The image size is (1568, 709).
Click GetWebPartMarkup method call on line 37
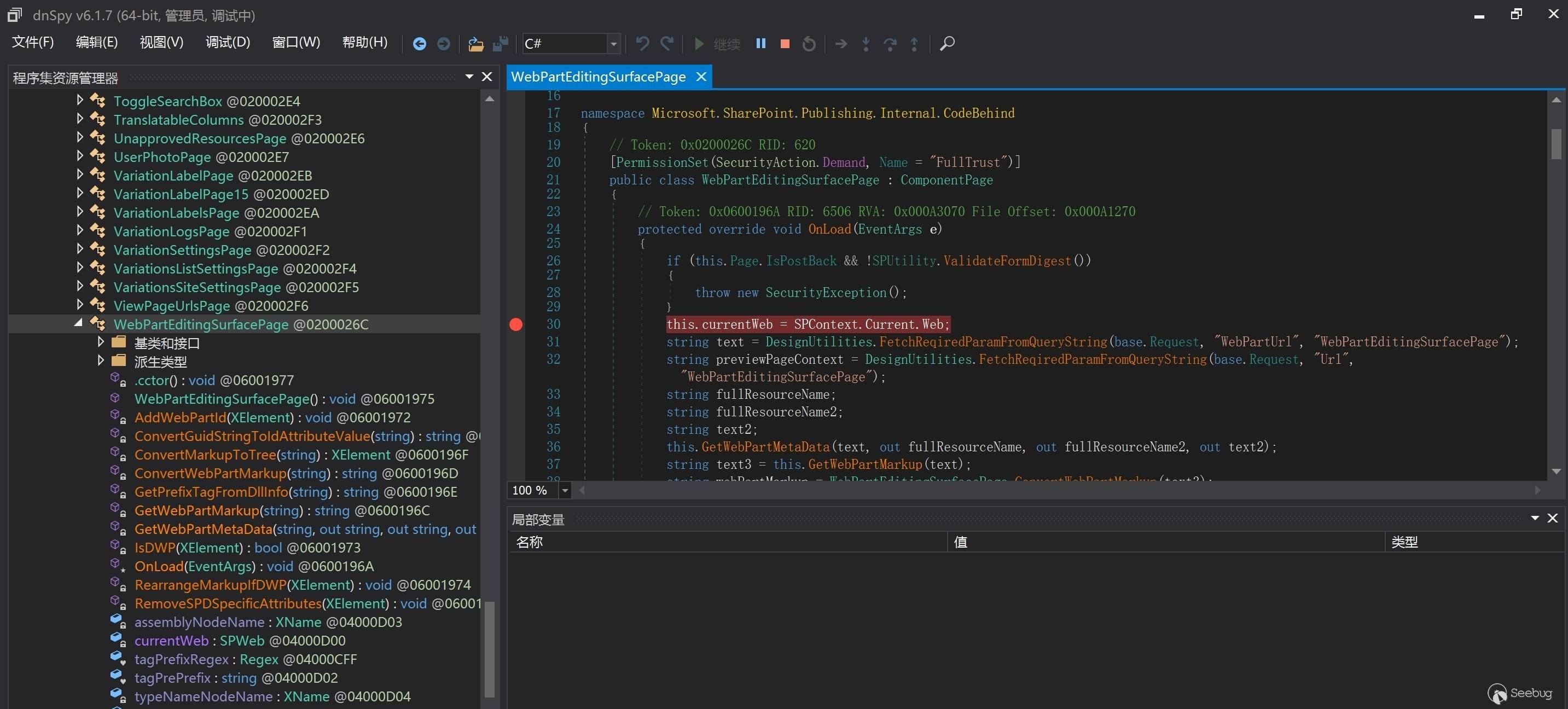click(x=864, y=464)
